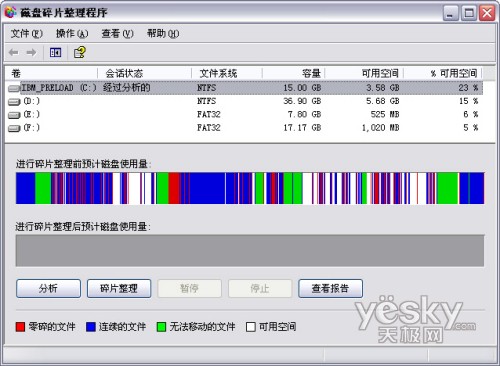
Task: Click the 5.68 GB free space value
Action: click(383, 101)
